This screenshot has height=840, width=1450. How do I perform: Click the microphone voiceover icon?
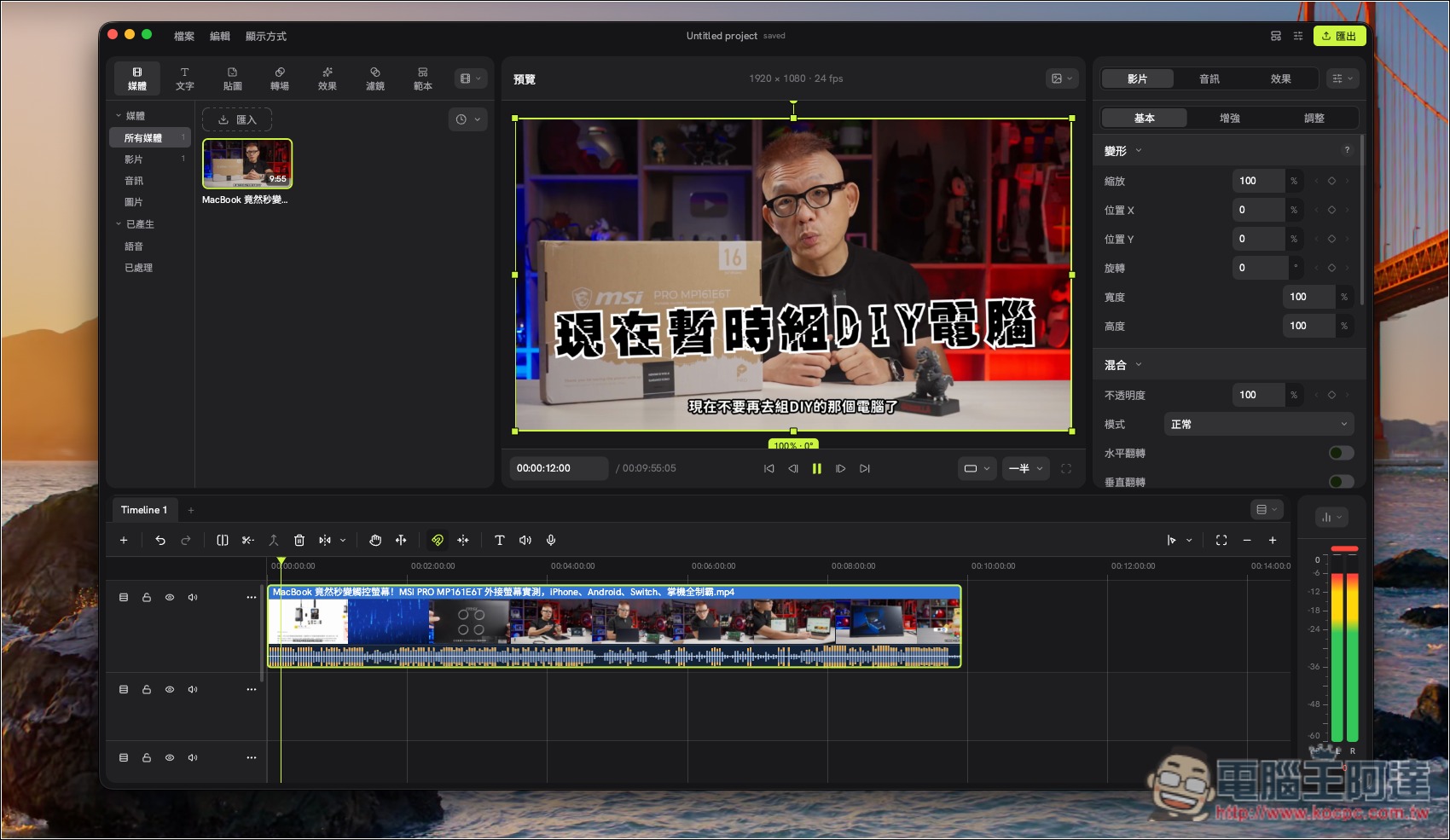point(551,540)
